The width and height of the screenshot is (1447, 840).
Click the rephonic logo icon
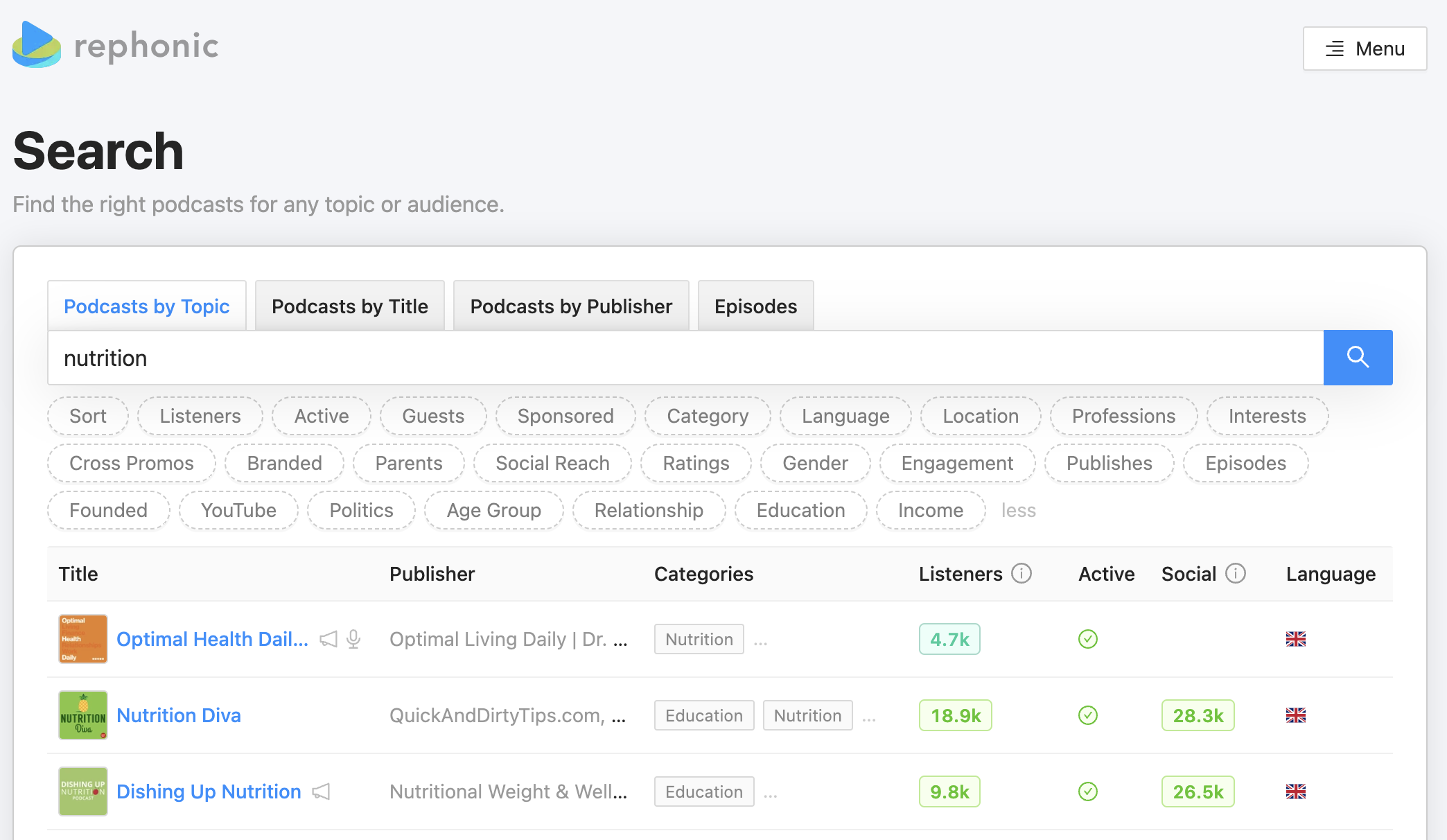37,45
